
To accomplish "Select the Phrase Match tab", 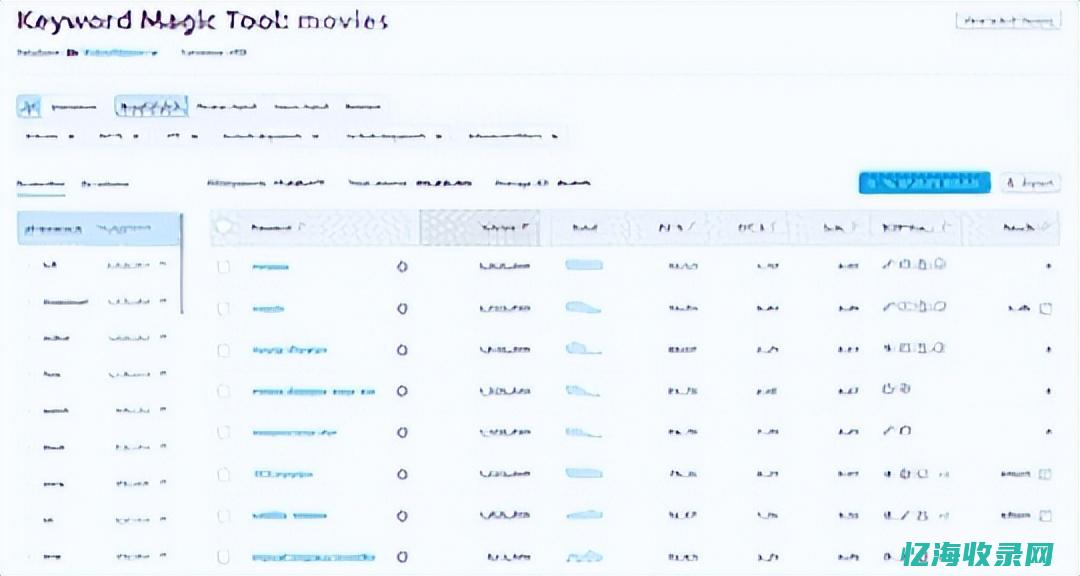I will coord(223,106).
